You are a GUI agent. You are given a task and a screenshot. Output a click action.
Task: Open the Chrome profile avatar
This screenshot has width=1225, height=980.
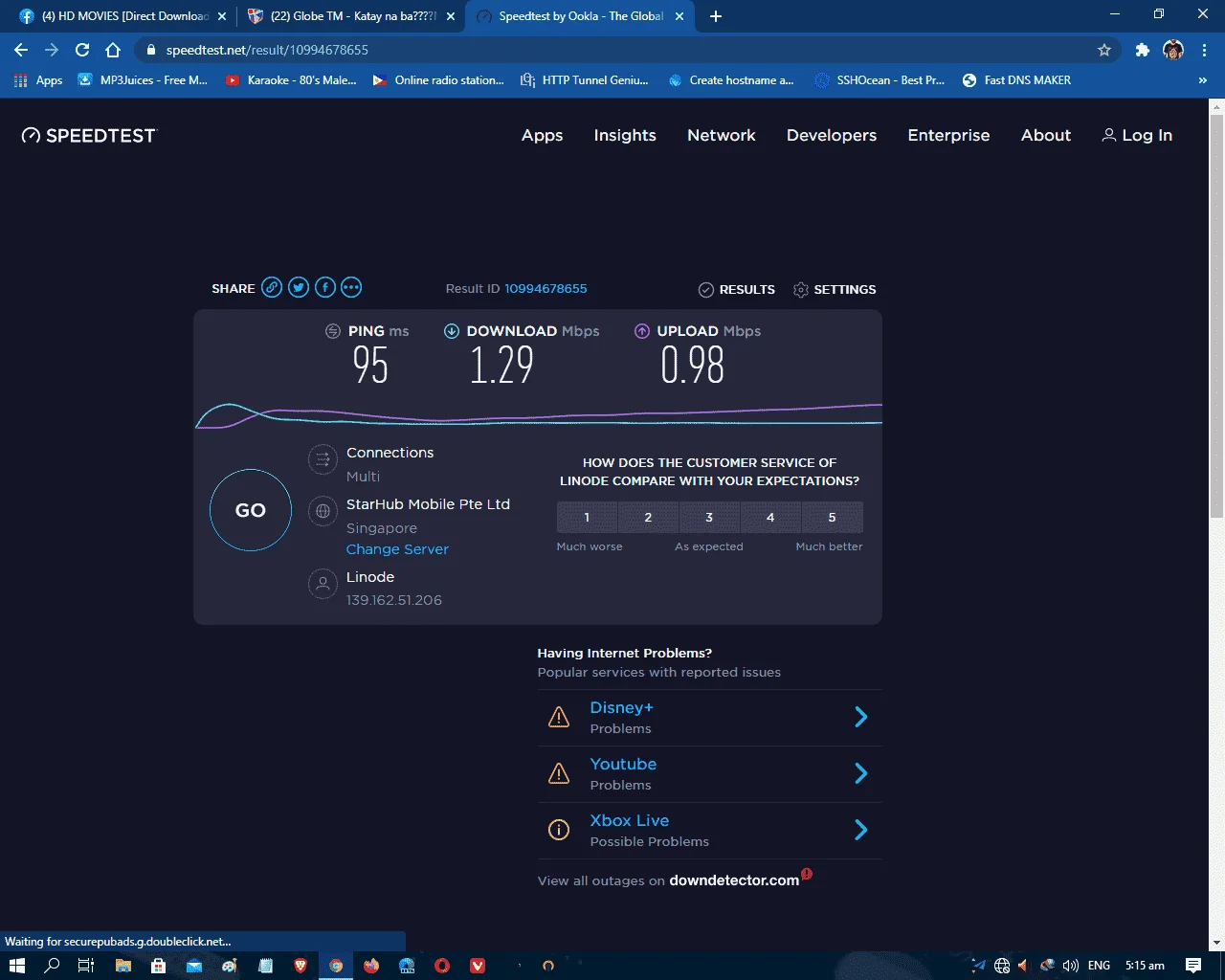click(x=1173, y=50)
